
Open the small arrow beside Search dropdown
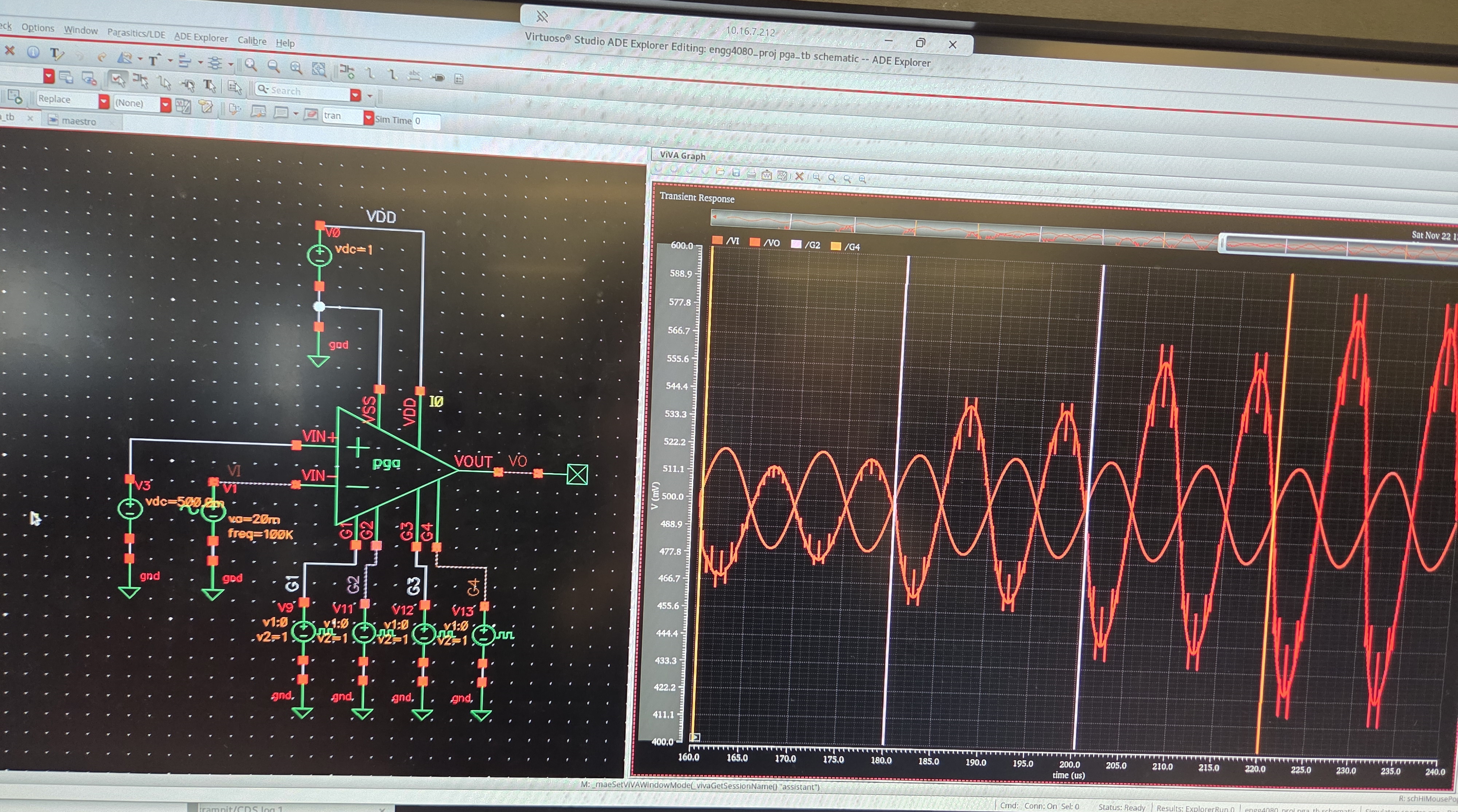pyautogui.click(x=370, y=95)
